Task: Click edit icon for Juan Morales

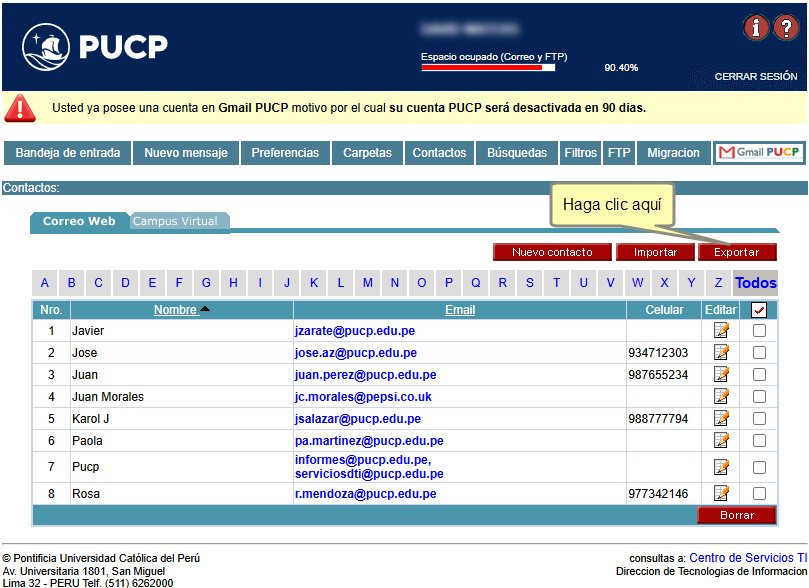Action: [721, 397]
